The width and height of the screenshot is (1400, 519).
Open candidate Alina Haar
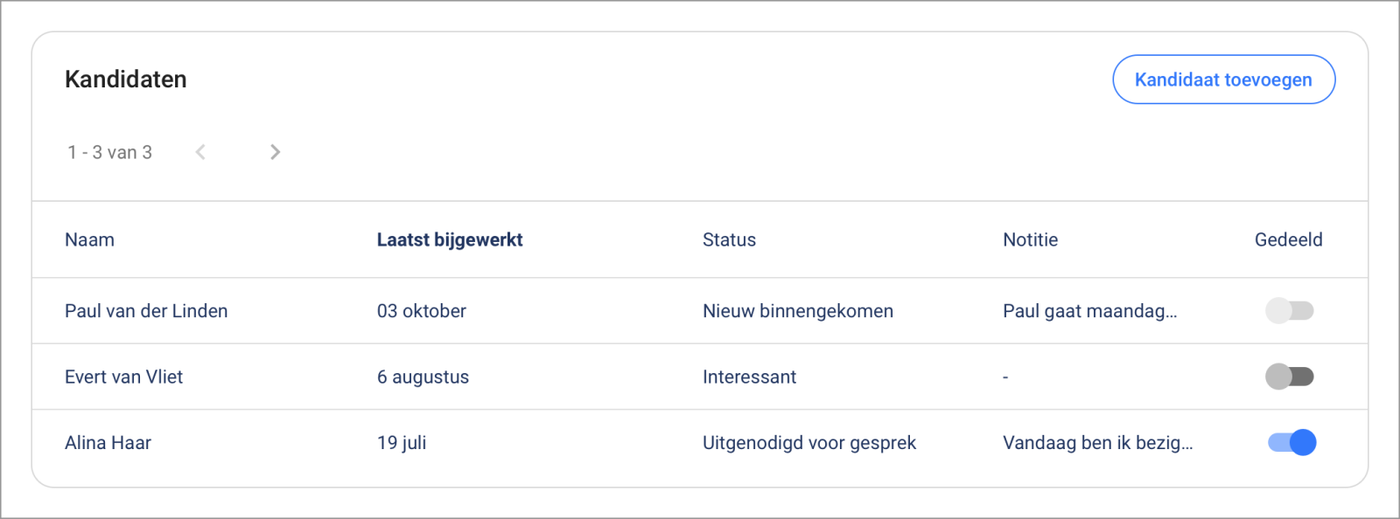pos(108,442)
